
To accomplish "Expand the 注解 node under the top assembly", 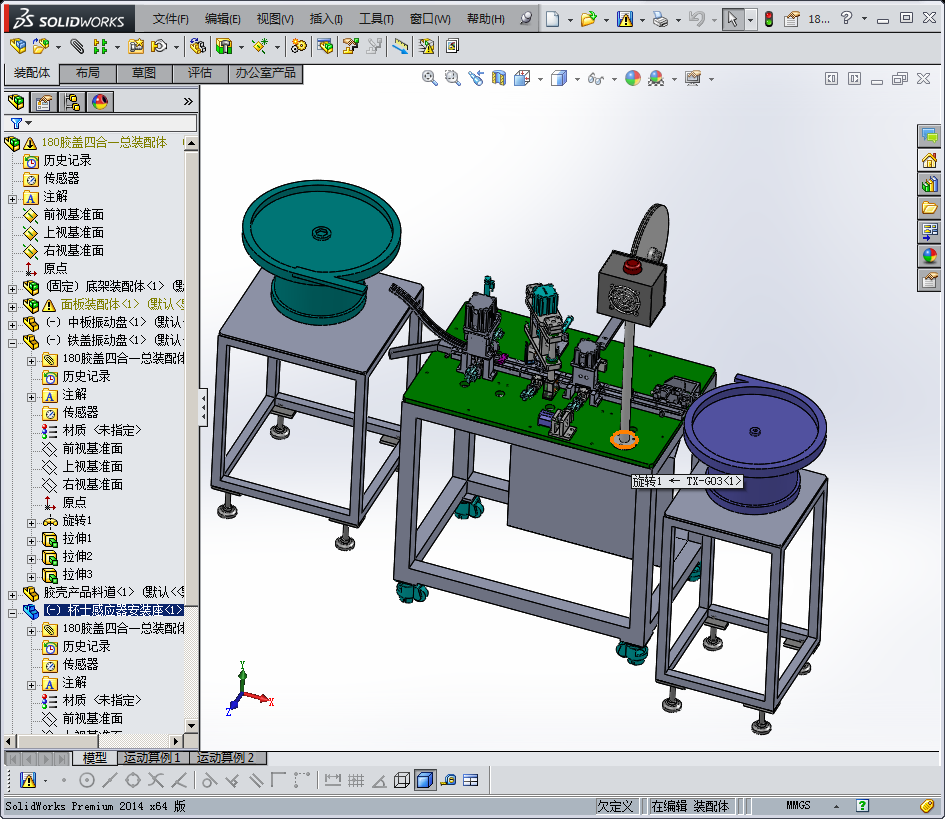I will click(12, 199).
